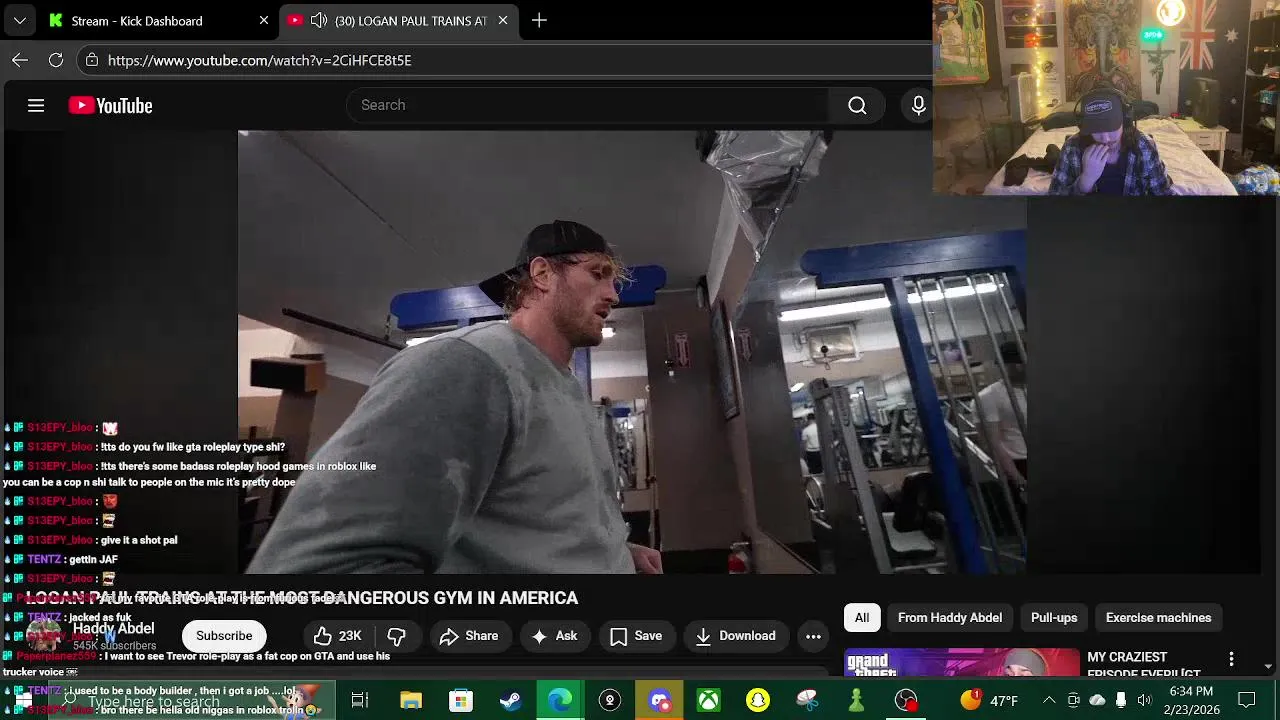
Task: View site information icon beside the URL
Action: pyautogui.click(x=92, y=60)
